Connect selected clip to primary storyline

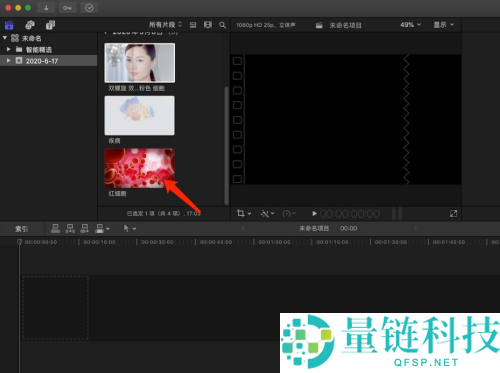click(x=55, y=228)
